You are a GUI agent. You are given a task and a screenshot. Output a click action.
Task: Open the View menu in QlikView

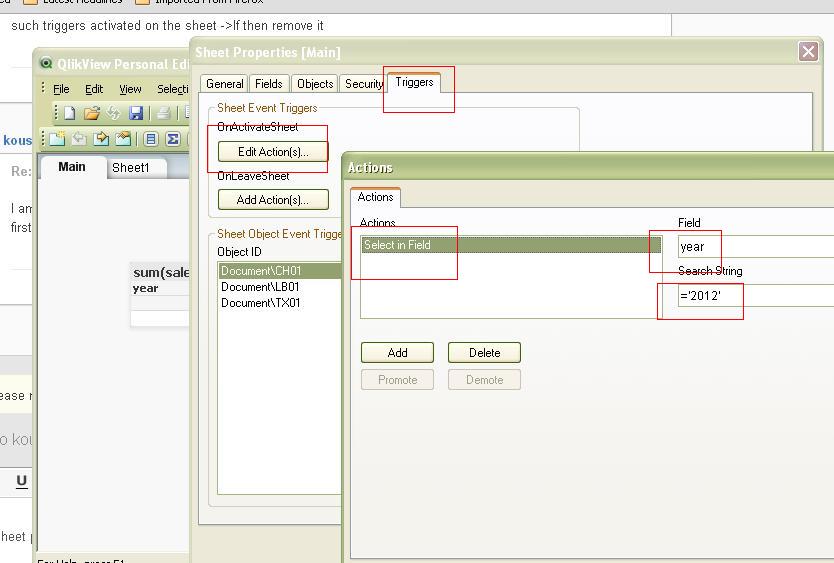coord(130,89)
